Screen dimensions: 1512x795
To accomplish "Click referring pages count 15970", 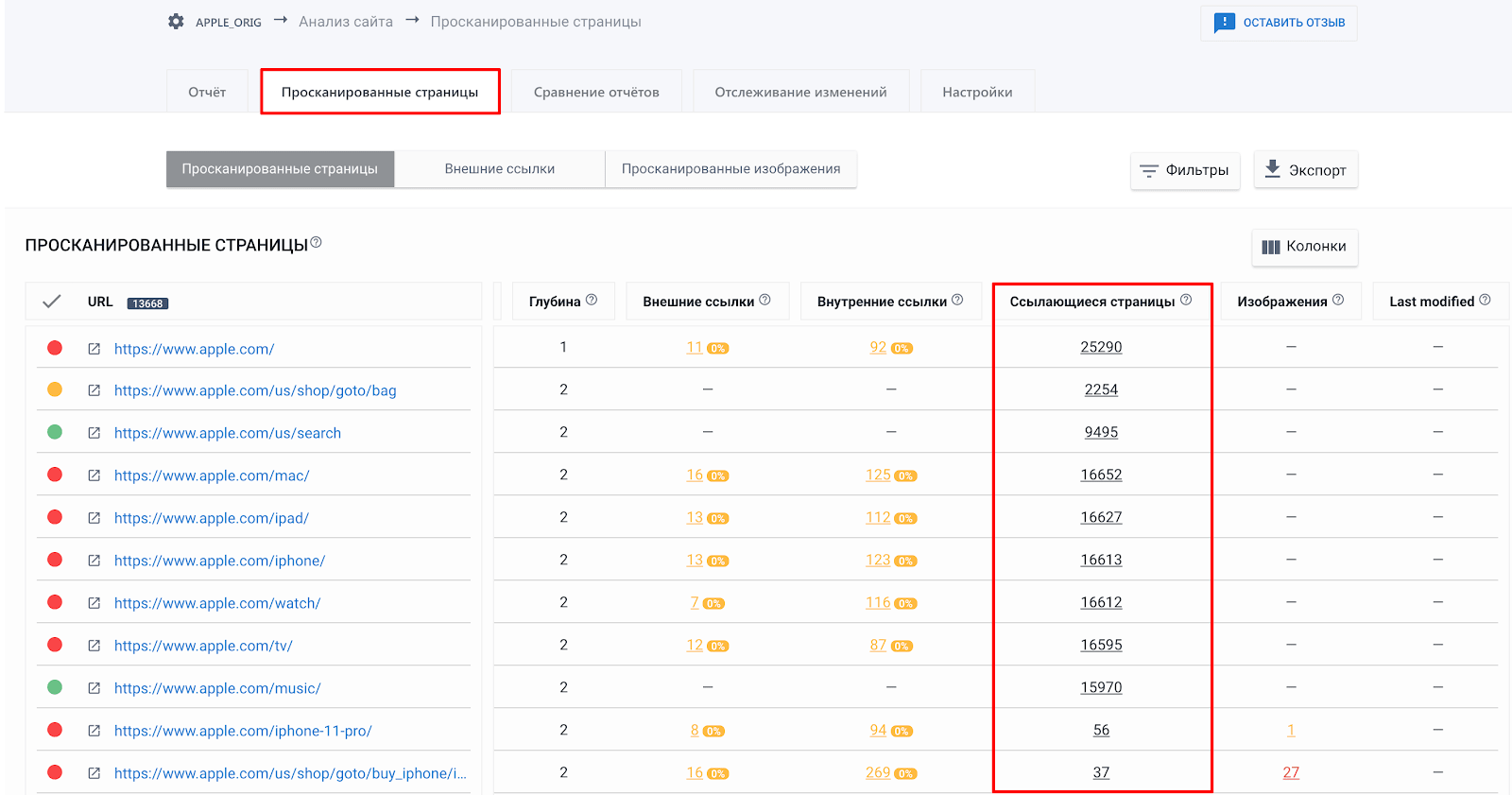I will coord(1101,687).
